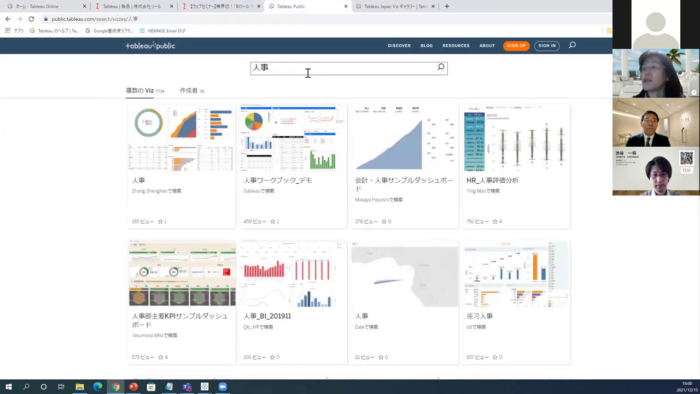Submit search with the magnifier in search box
This screenshot has width=700, height=394.
(x=441, y=67)
